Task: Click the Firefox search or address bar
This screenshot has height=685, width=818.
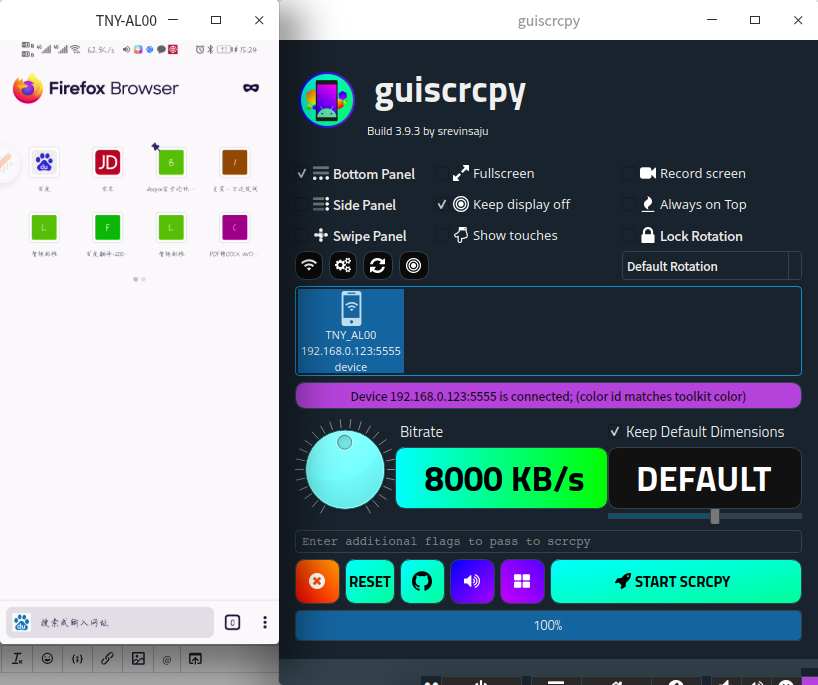Action: [x=110, y=622]
